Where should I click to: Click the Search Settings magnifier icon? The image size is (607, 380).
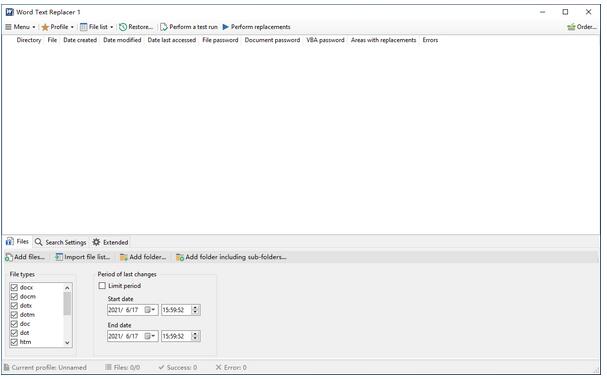(38, 242)
